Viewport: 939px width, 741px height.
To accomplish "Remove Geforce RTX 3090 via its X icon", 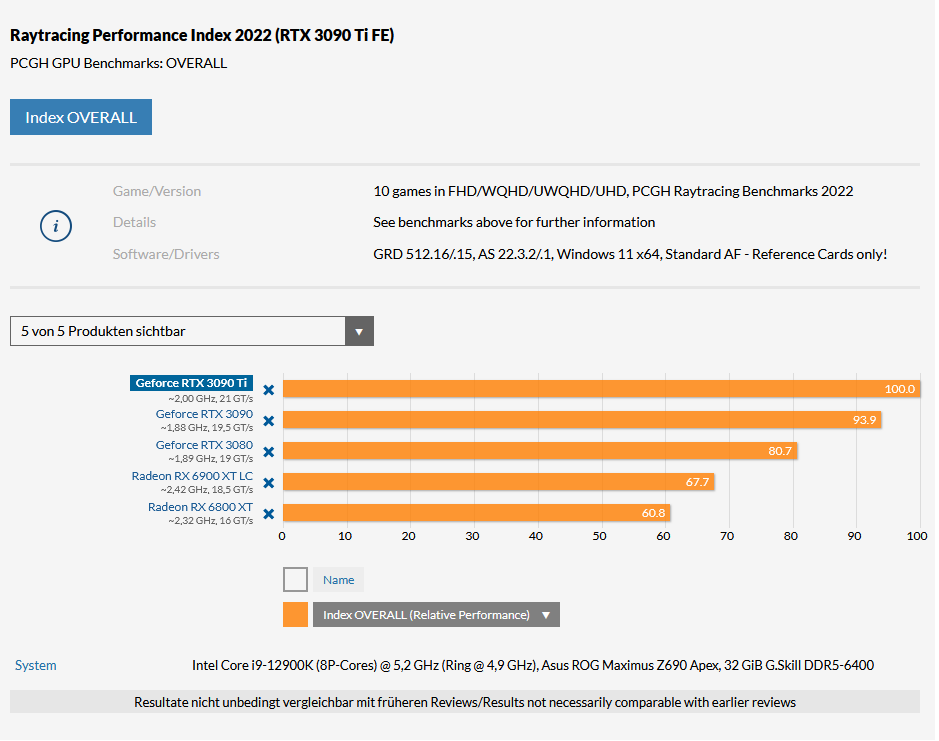I will pos(269,422).
